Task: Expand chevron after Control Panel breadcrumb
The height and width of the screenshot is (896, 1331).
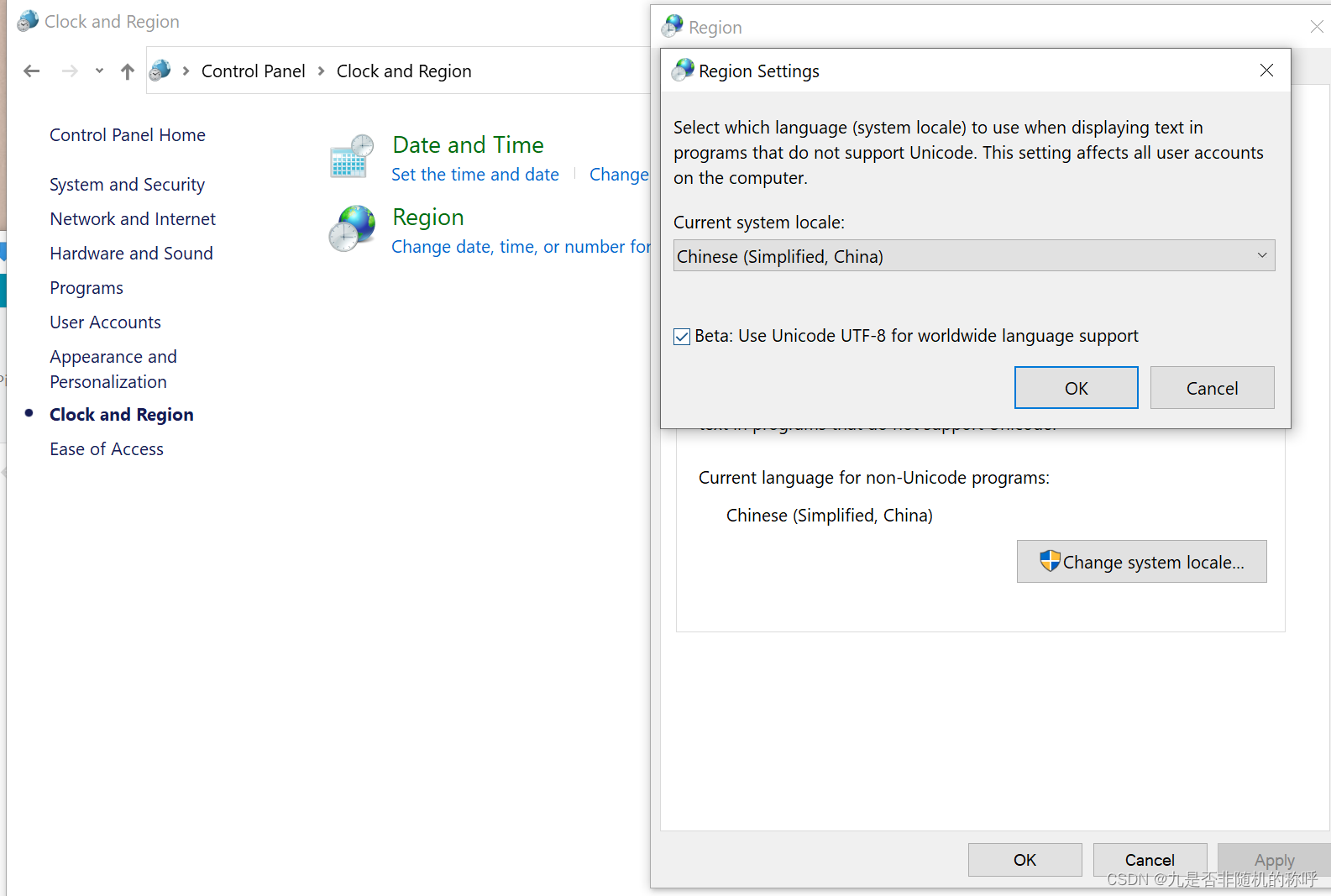Action: pos(321,71)
